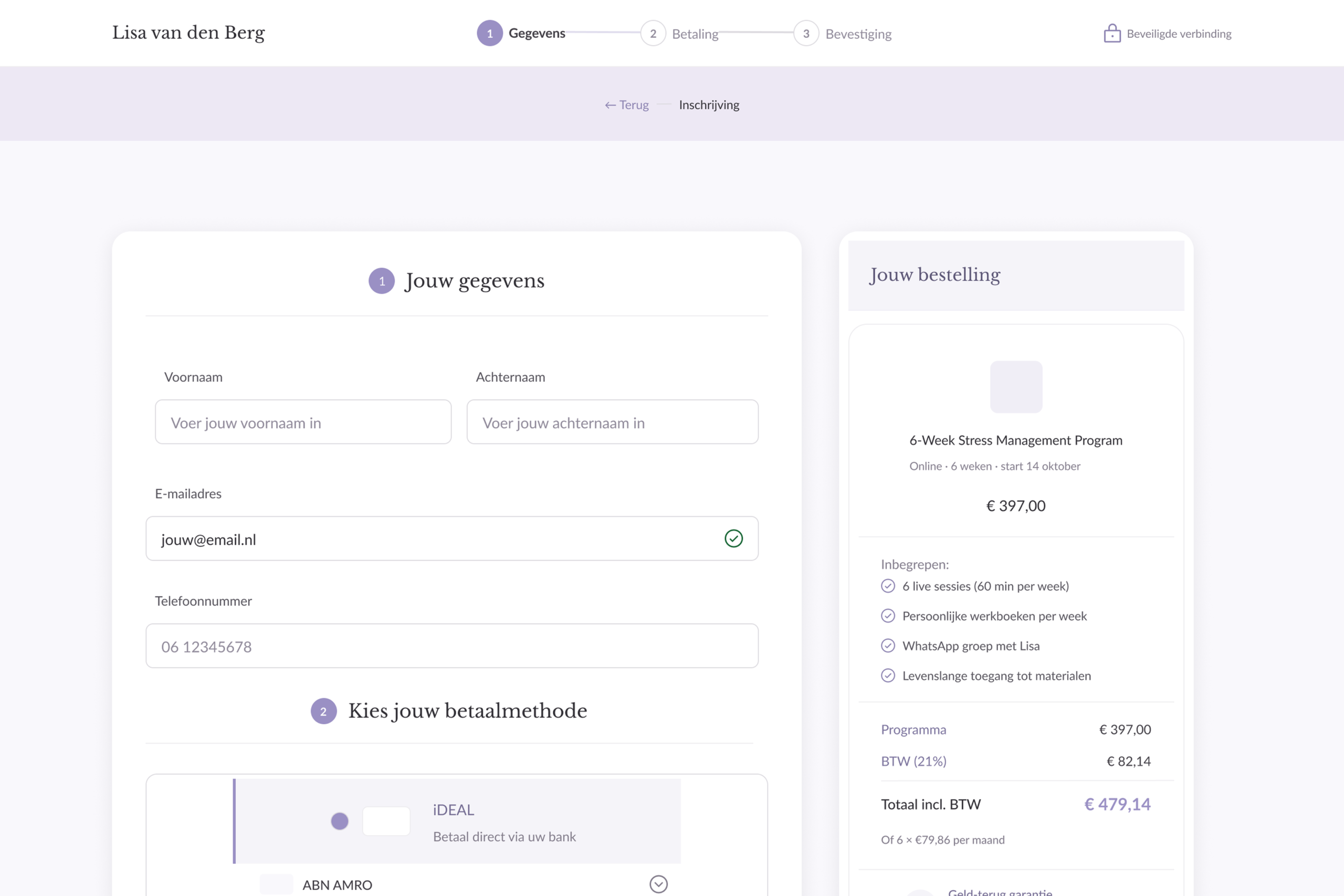Click the step 3 circle next to Bevestiging
The height and width of the screenshot is (896, 1344).
(x=806, y=33)
